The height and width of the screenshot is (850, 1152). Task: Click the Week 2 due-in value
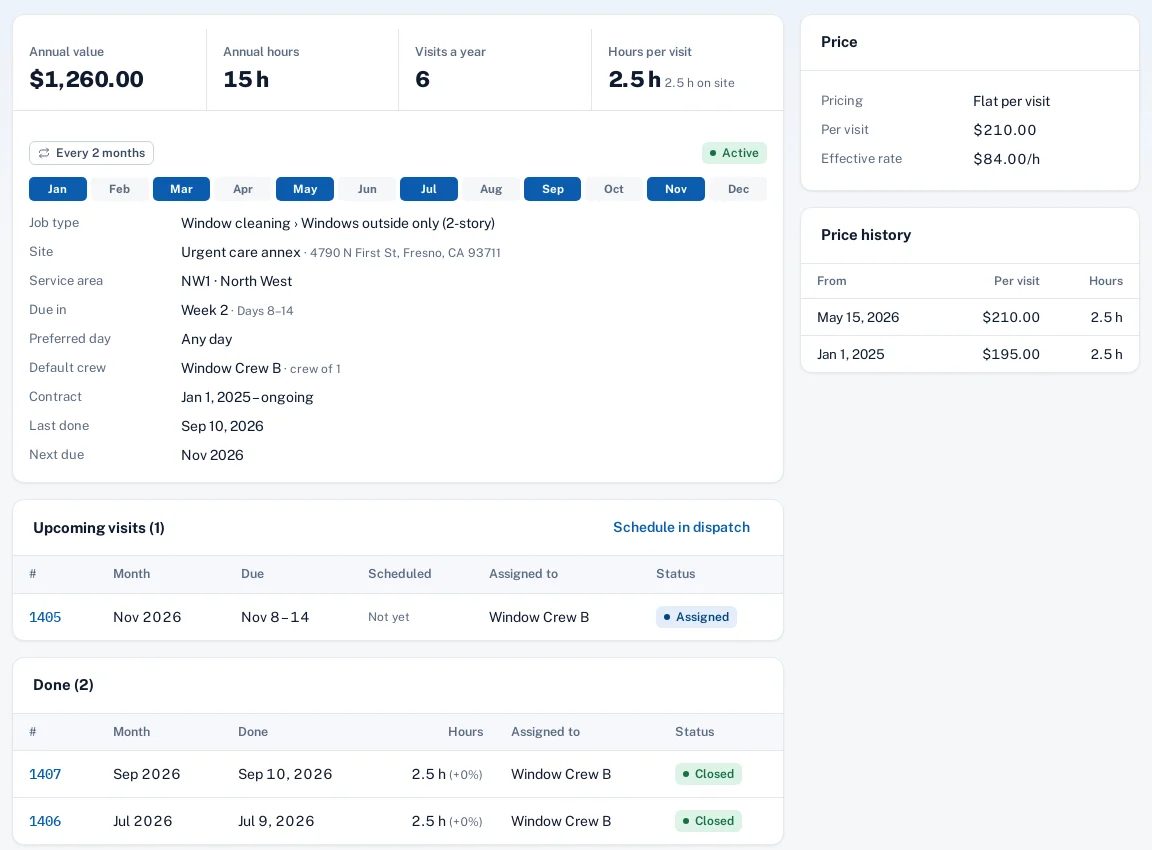point(204,311)
